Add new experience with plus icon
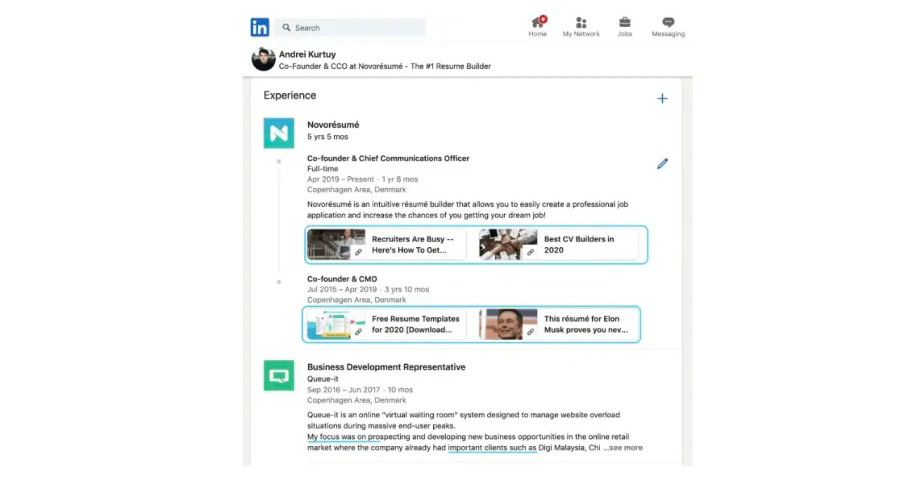 point(662,99)
